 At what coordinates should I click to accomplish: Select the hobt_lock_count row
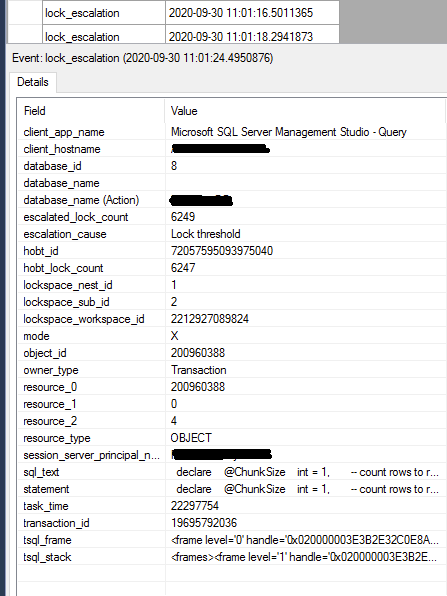point(232,268)
